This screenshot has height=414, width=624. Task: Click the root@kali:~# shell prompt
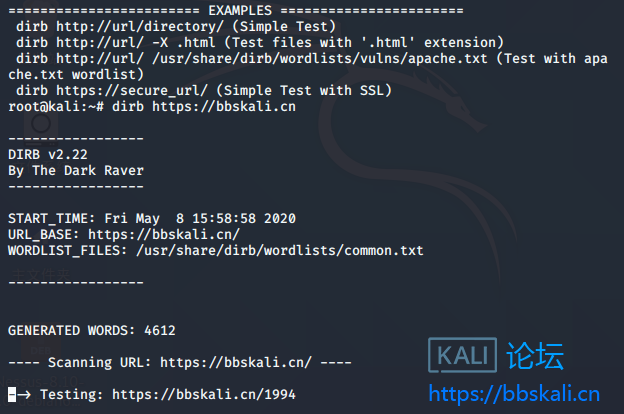(56, 106)
